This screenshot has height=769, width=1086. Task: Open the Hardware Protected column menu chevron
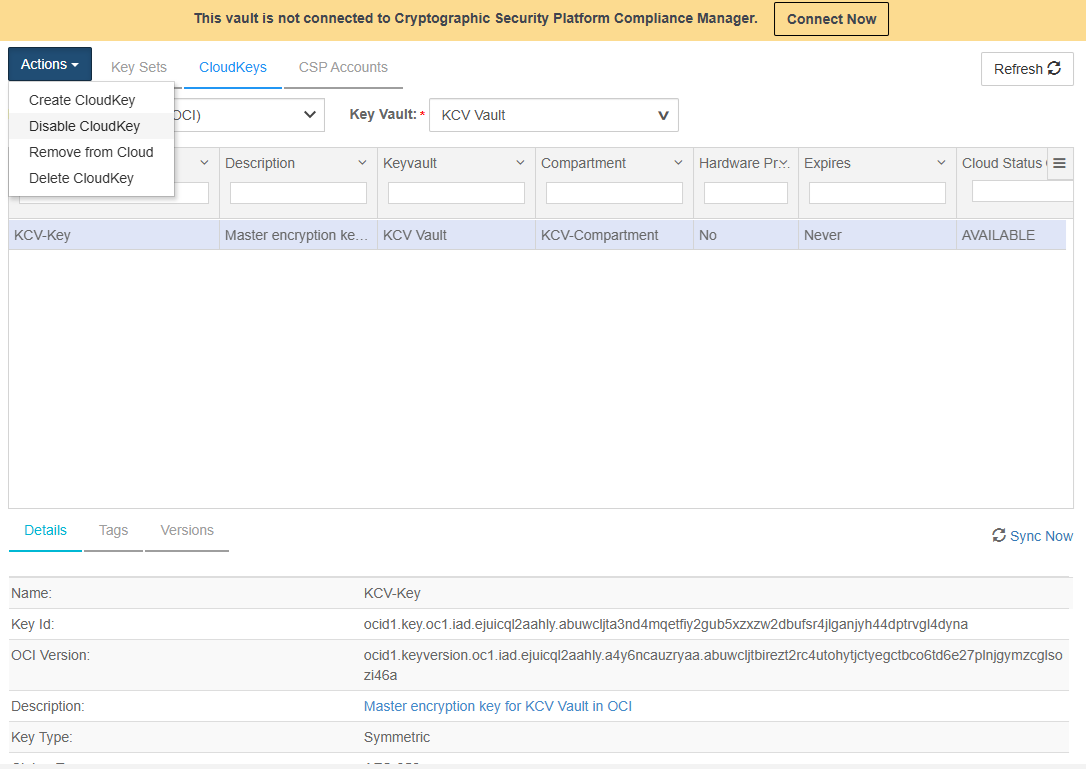[x=783, y=163]
